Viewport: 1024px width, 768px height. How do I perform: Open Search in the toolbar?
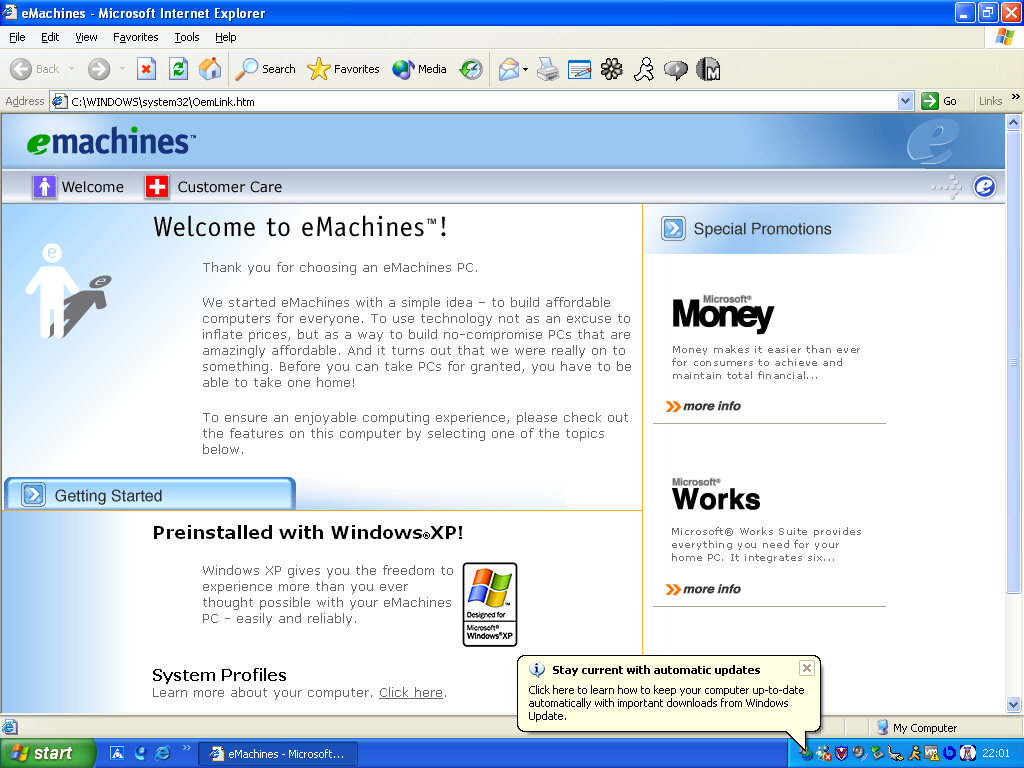coord(266,69)
